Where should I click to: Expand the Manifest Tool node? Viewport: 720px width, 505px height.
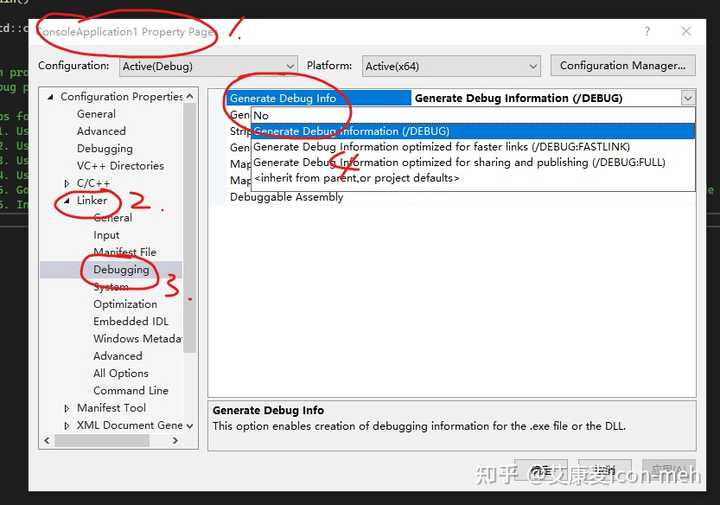(67, 408)
